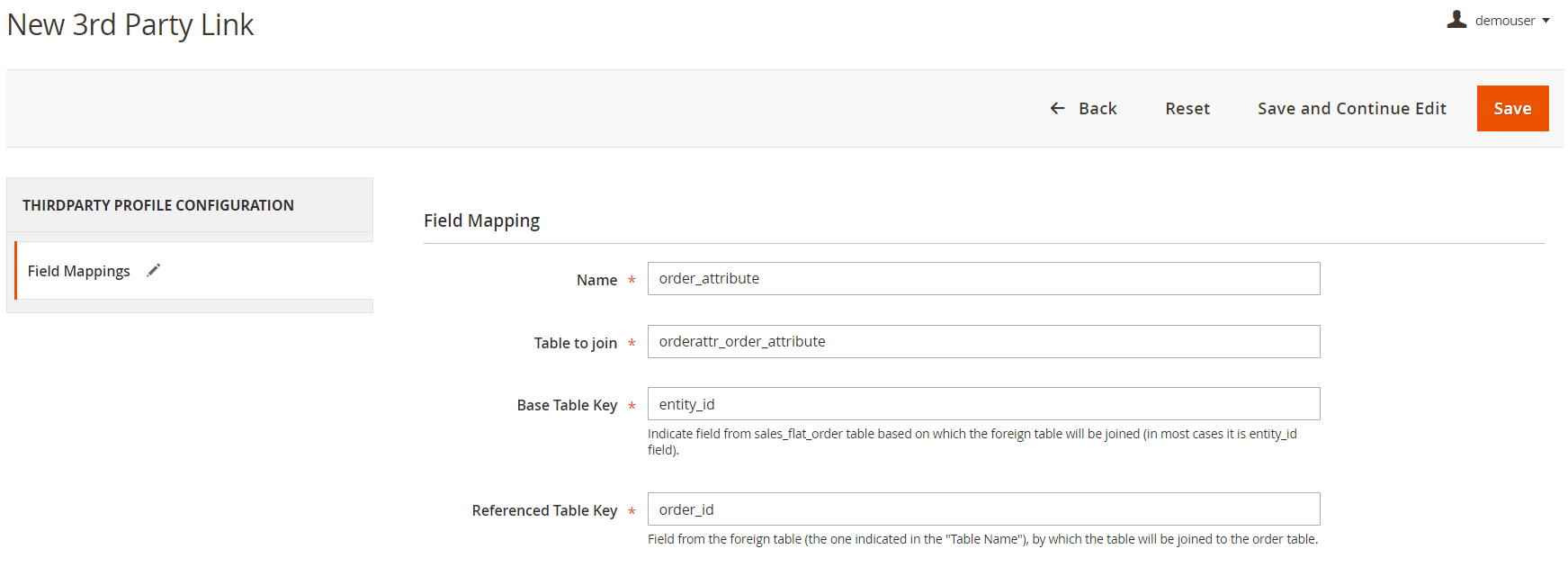Expand the demouser account dropdown arrow

[1546, 21]
